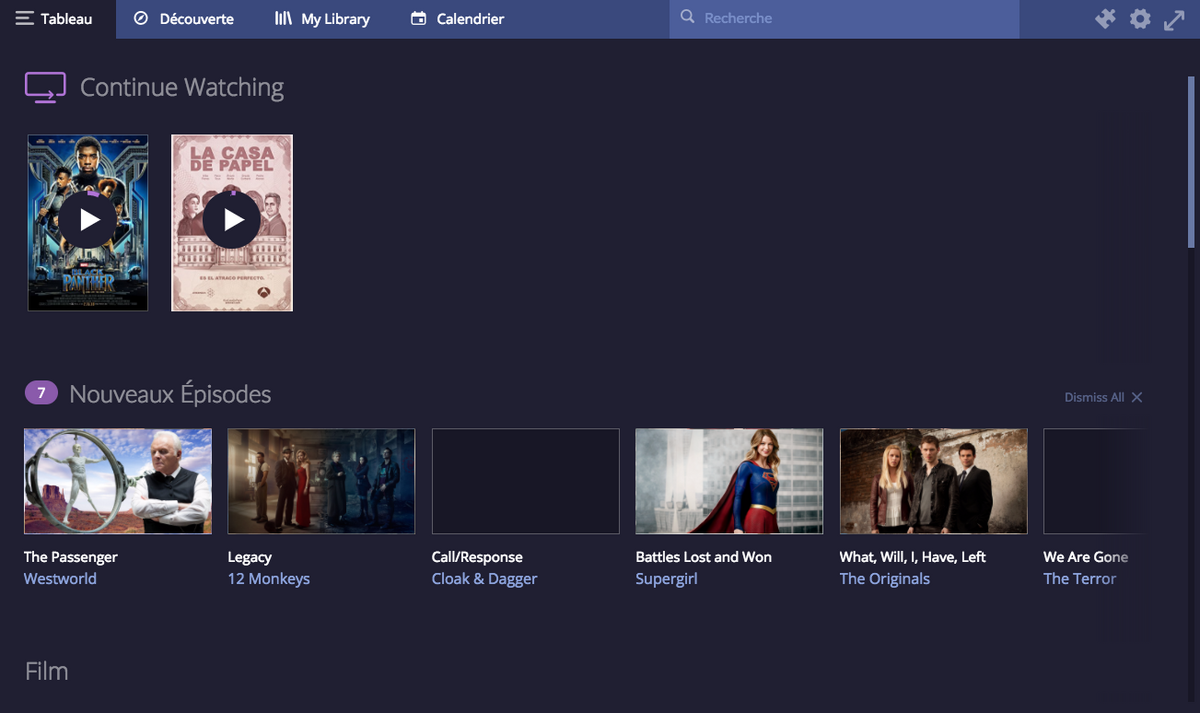Screen dimensions: 1200x713
Task: Open The Originals episode thumbnail
Action: point(934,481)
